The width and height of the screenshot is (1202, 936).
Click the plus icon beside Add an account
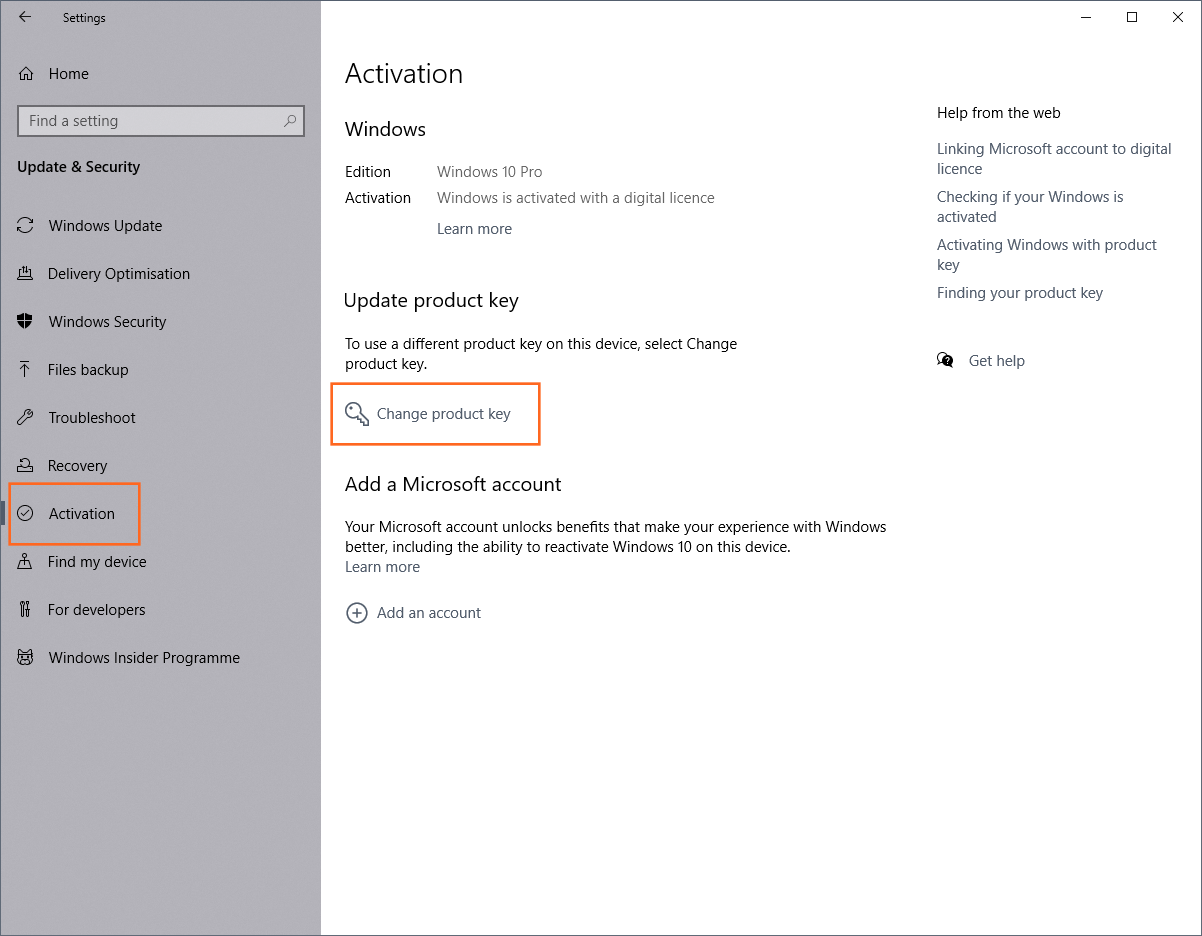(x=357, y=613)
